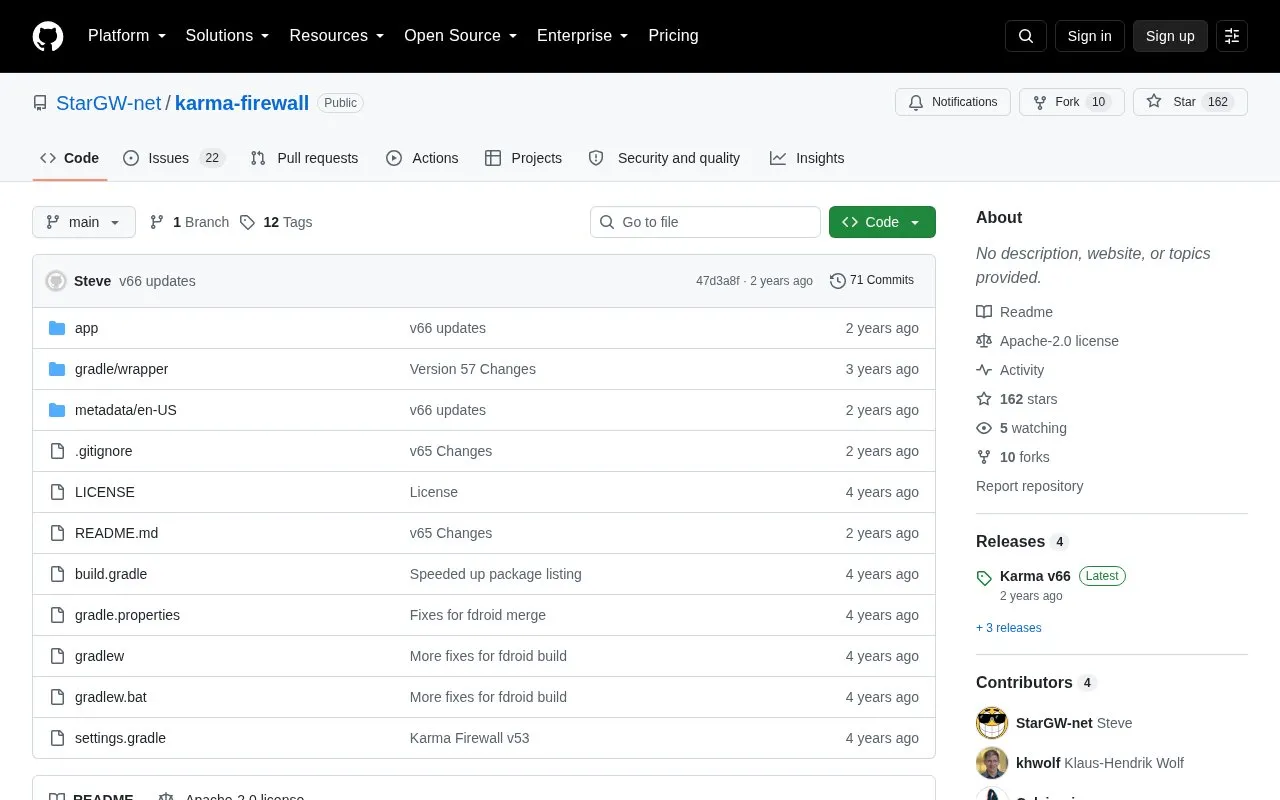This screenshot has width=1280, height=800.
Task: Open the Readme link in About
Action: 1014,312
